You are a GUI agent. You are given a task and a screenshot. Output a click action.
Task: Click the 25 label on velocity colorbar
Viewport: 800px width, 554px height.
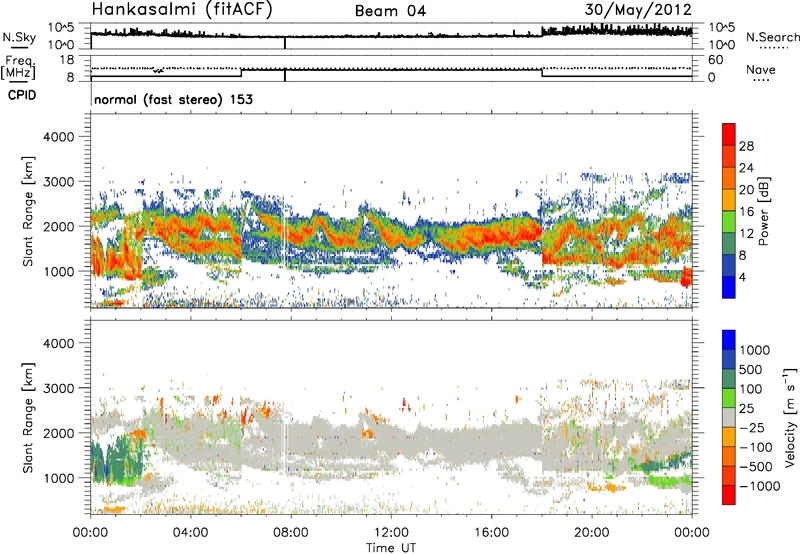(746, 408)
